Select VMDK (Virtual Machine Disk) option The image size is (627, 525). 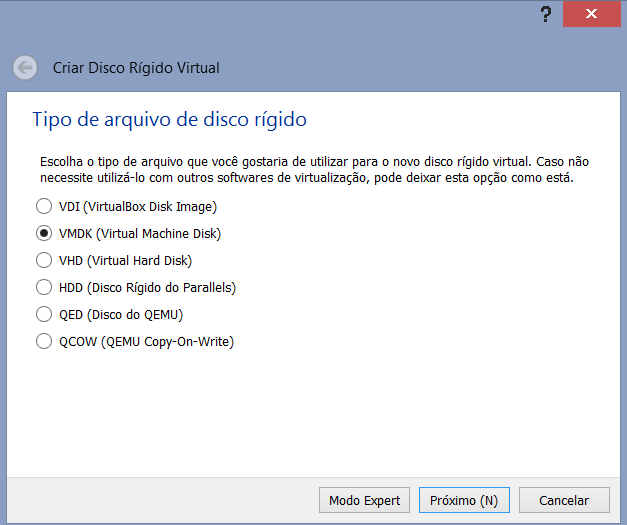tap(128, 234)
